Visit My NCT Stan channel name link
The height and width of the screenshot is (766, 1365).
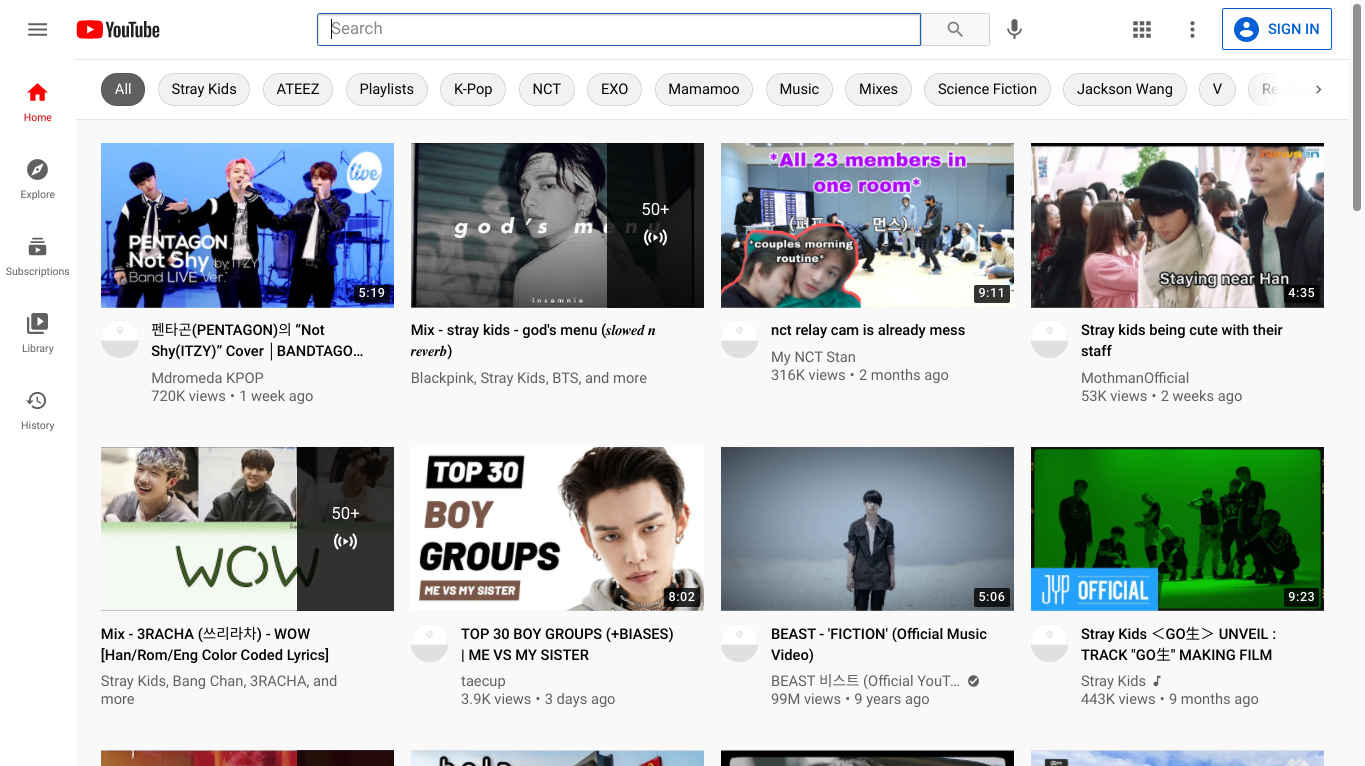pos(813,357)
